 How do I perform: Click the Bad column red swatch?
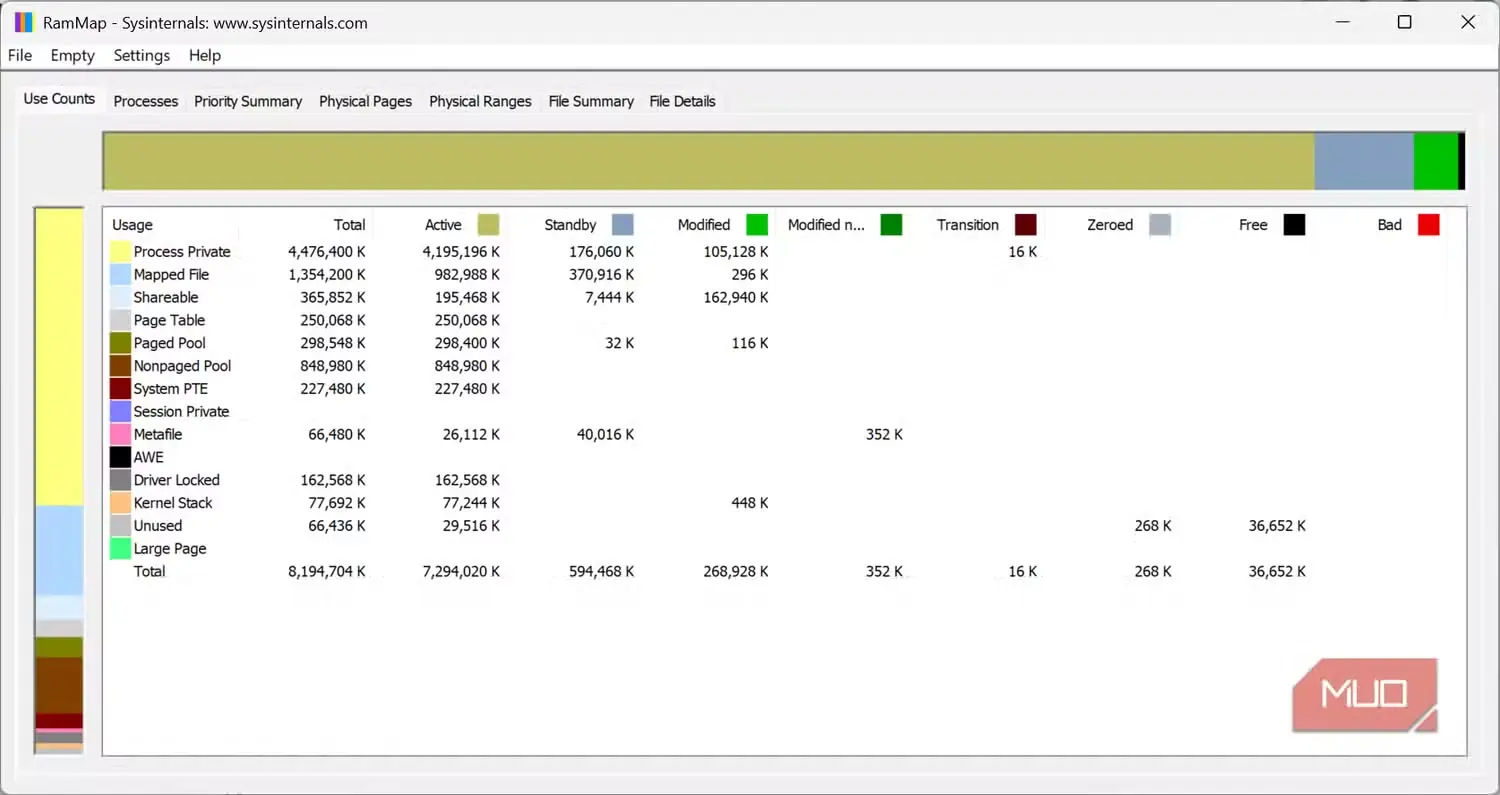coord(1429,225)
